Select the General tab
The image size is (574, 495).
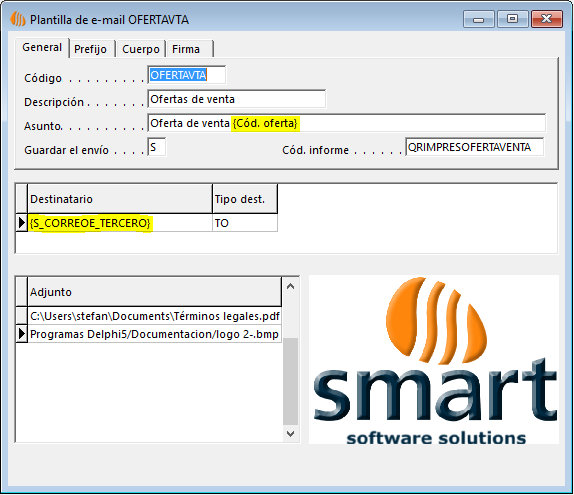(x=42, y=48)
